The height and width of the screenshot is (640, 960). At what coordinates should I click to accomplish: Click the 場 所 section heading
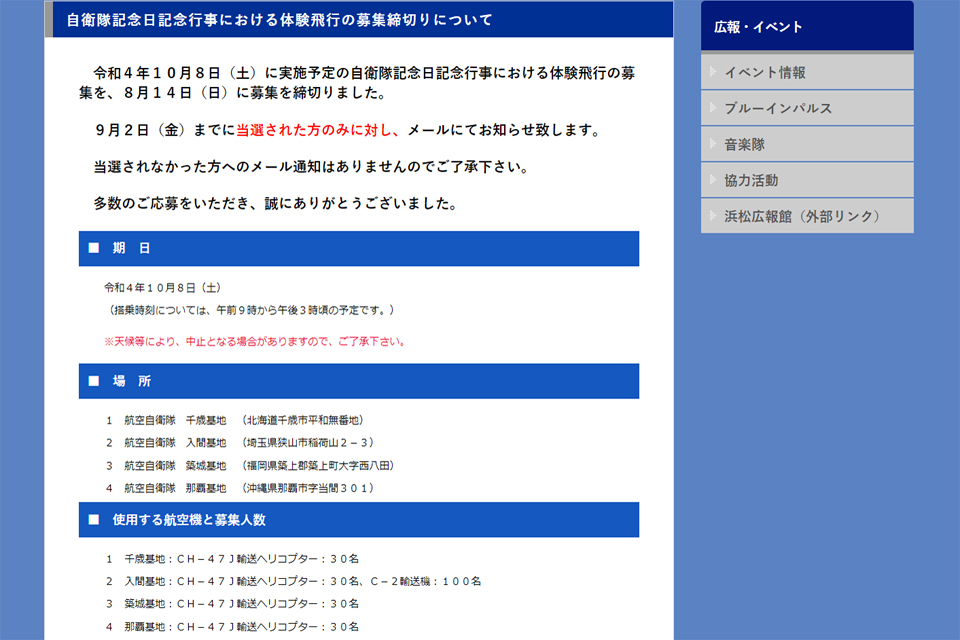359,381
